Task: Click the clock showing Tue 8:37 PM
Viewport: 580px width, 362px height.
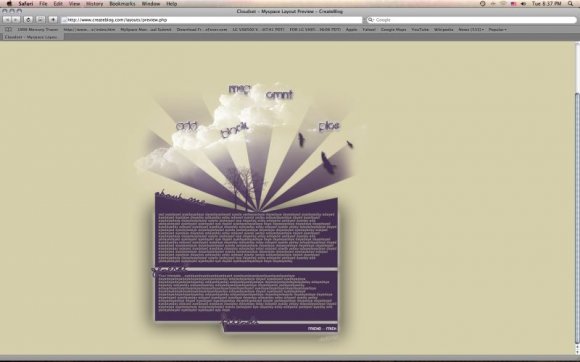Action: [x=547, y=4]
